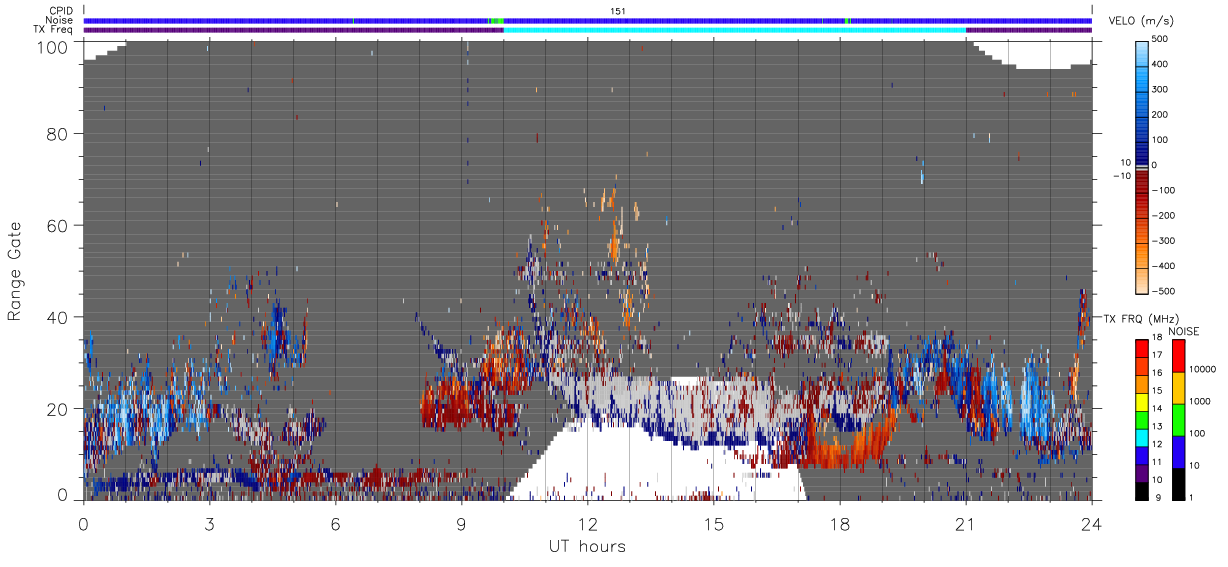The height and width of the screenshot is (567, 1228).
Task: Click the CPID label at top left
Action: click(61, 11)
